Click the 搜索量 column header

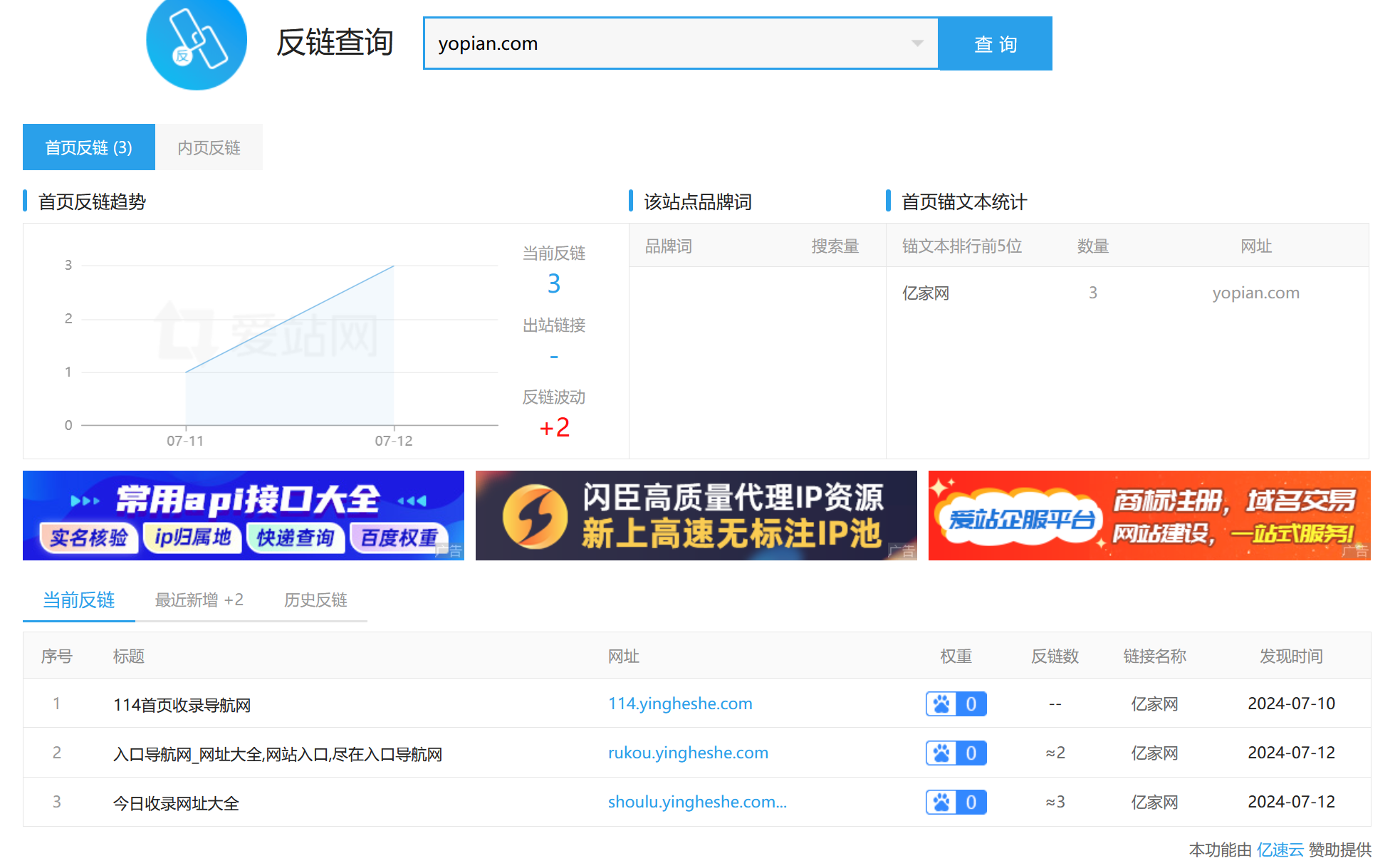tap(835, 246)
